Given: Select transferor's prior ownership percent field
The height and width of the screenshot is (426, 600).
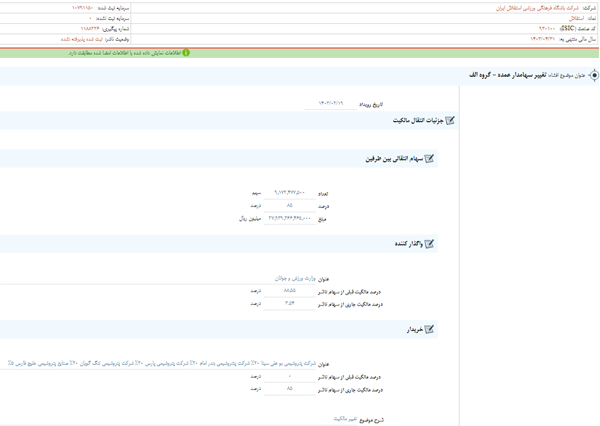Looking at the screenshot, I should point(289,291).
